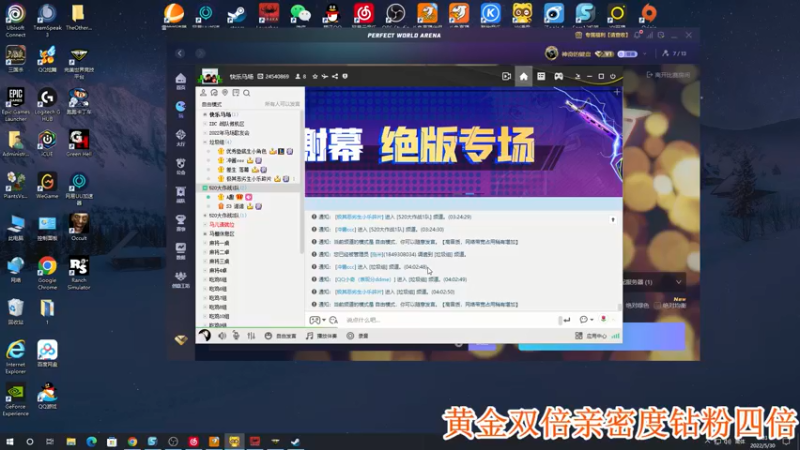The width and height of the screenshot is (800, 450).
Task: Open Steam from the top dock
Action: (x=237, y=14)
